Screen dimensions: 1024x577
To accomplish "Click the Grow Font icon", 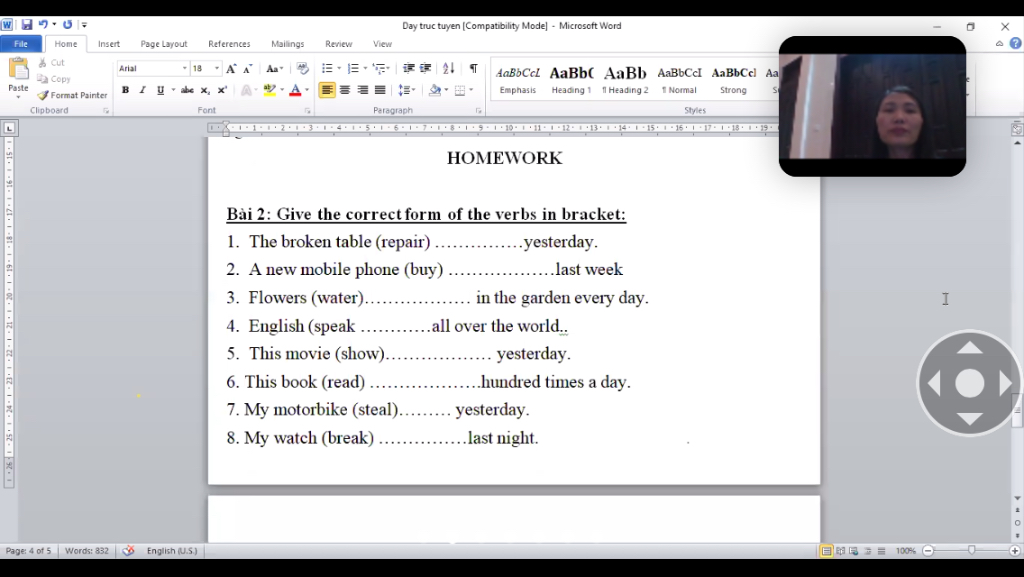I will point(231,69).
